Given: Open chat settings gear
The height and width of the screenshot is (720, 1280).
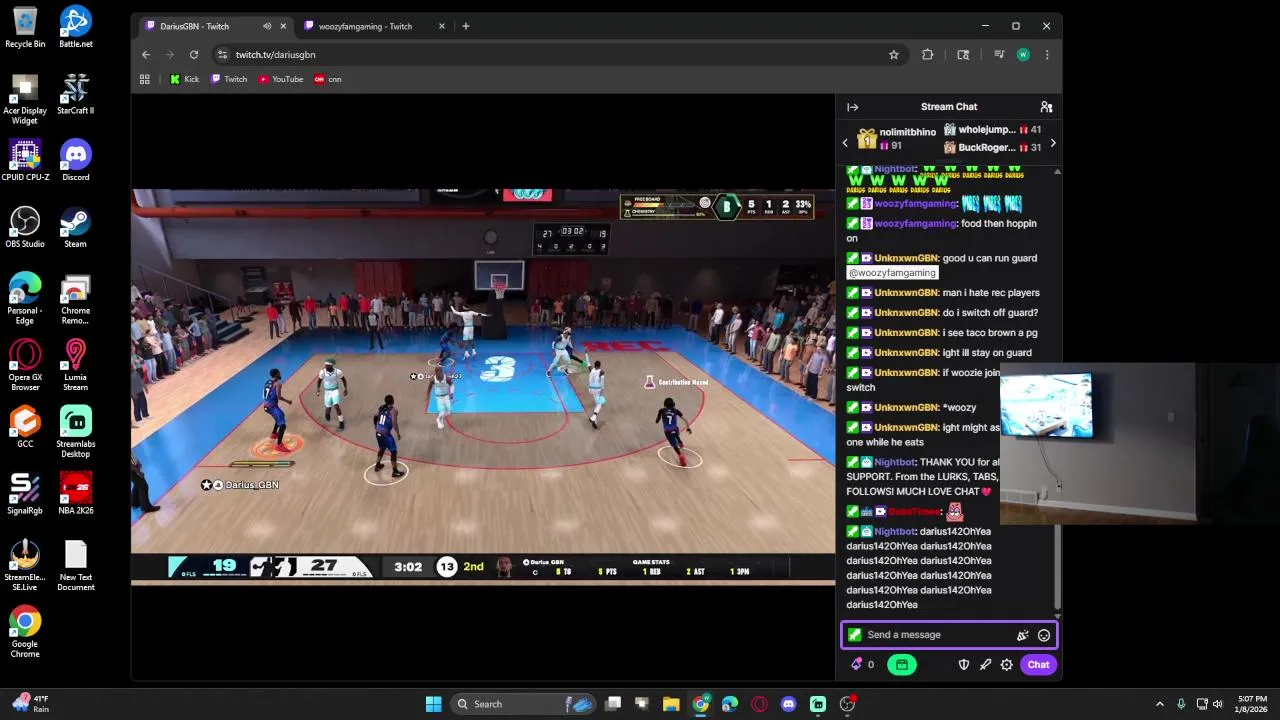Looking at the screenshot, I should pyautogui.click(x=1006, y=665).
